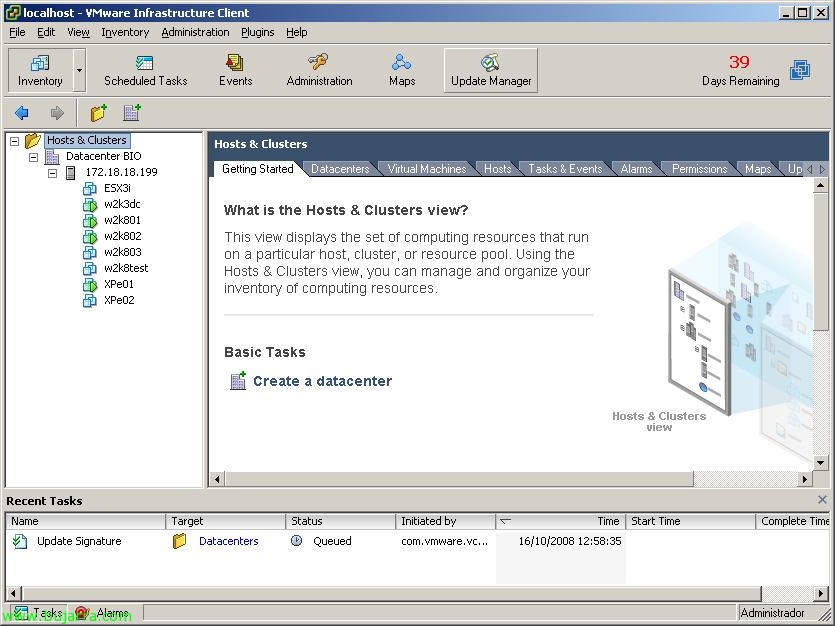Image resolution: width=835 pixels, height=626 pixels.
Task: Go forward with the gray arrow
Action: pyautogui.click(x=57, y=113)
